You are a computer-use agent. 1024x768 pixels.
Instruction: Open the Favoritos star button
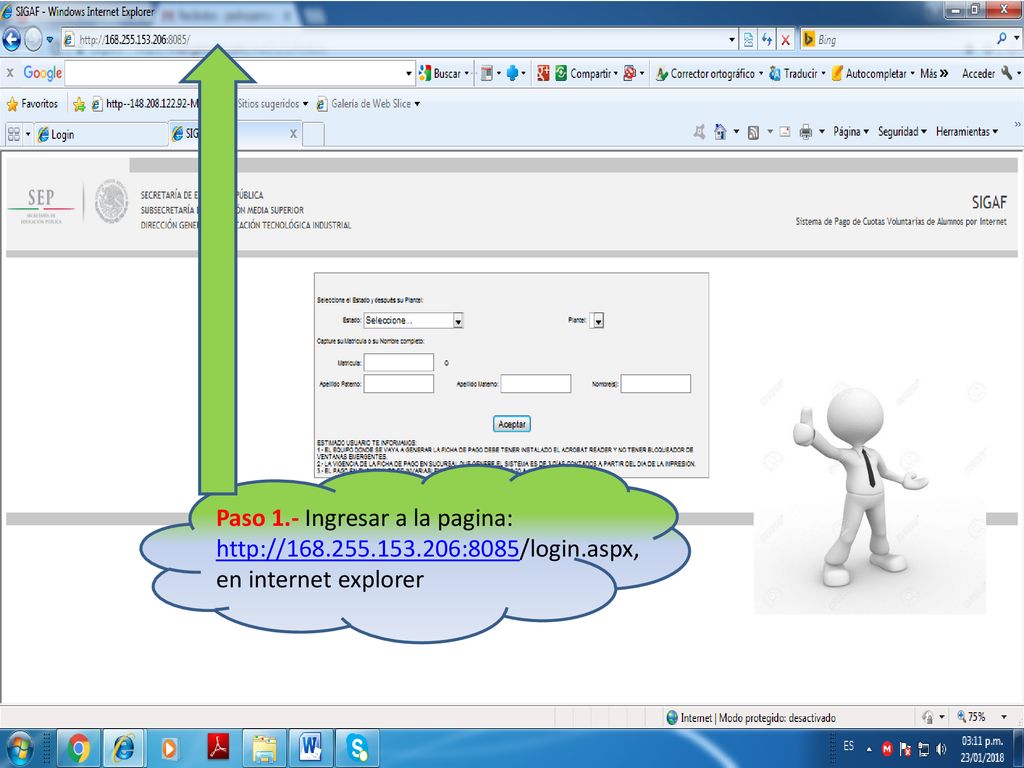[x=32, y=104]
